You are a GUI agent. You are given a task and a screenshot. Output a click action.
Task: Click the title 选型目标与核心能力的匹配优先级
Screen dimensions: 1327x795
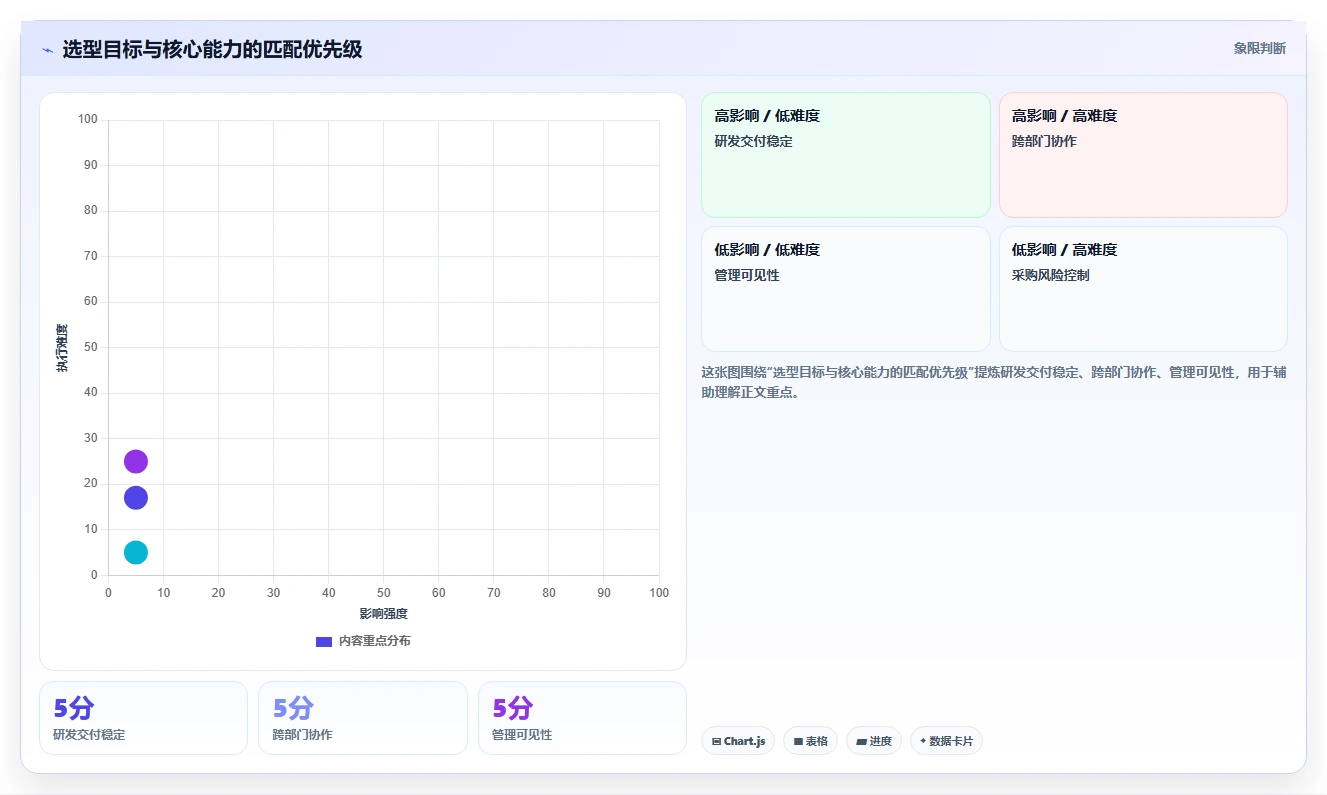[212, 49]
